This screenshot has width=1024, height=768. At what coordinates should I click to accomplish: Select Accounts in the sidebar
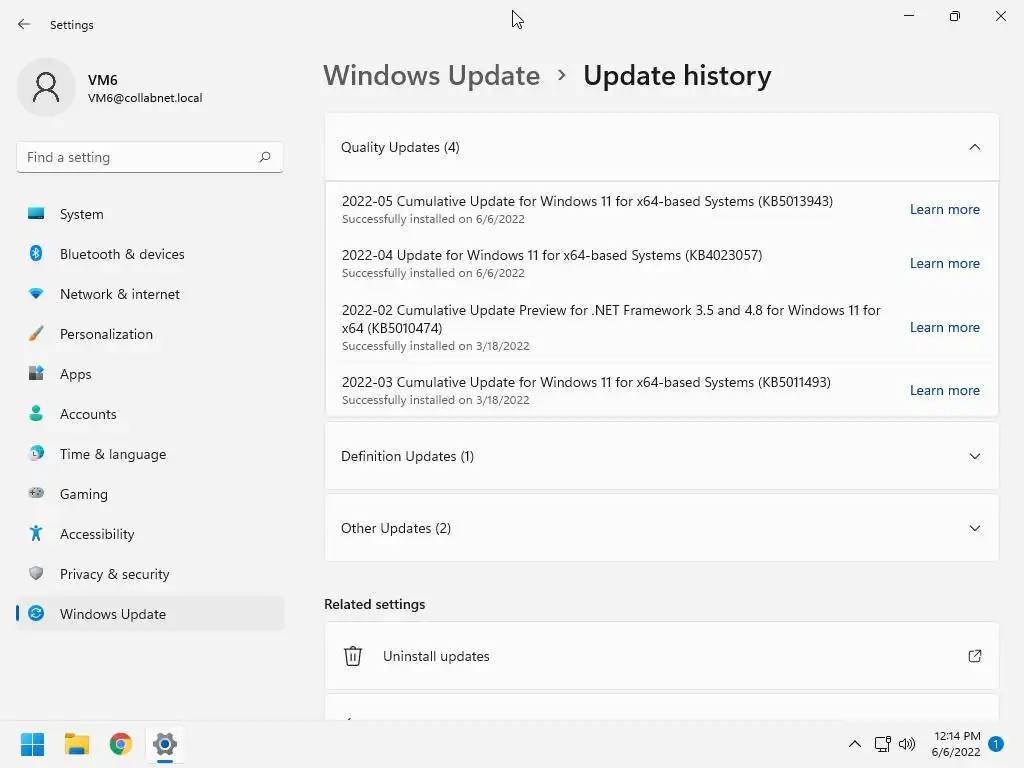150,413
